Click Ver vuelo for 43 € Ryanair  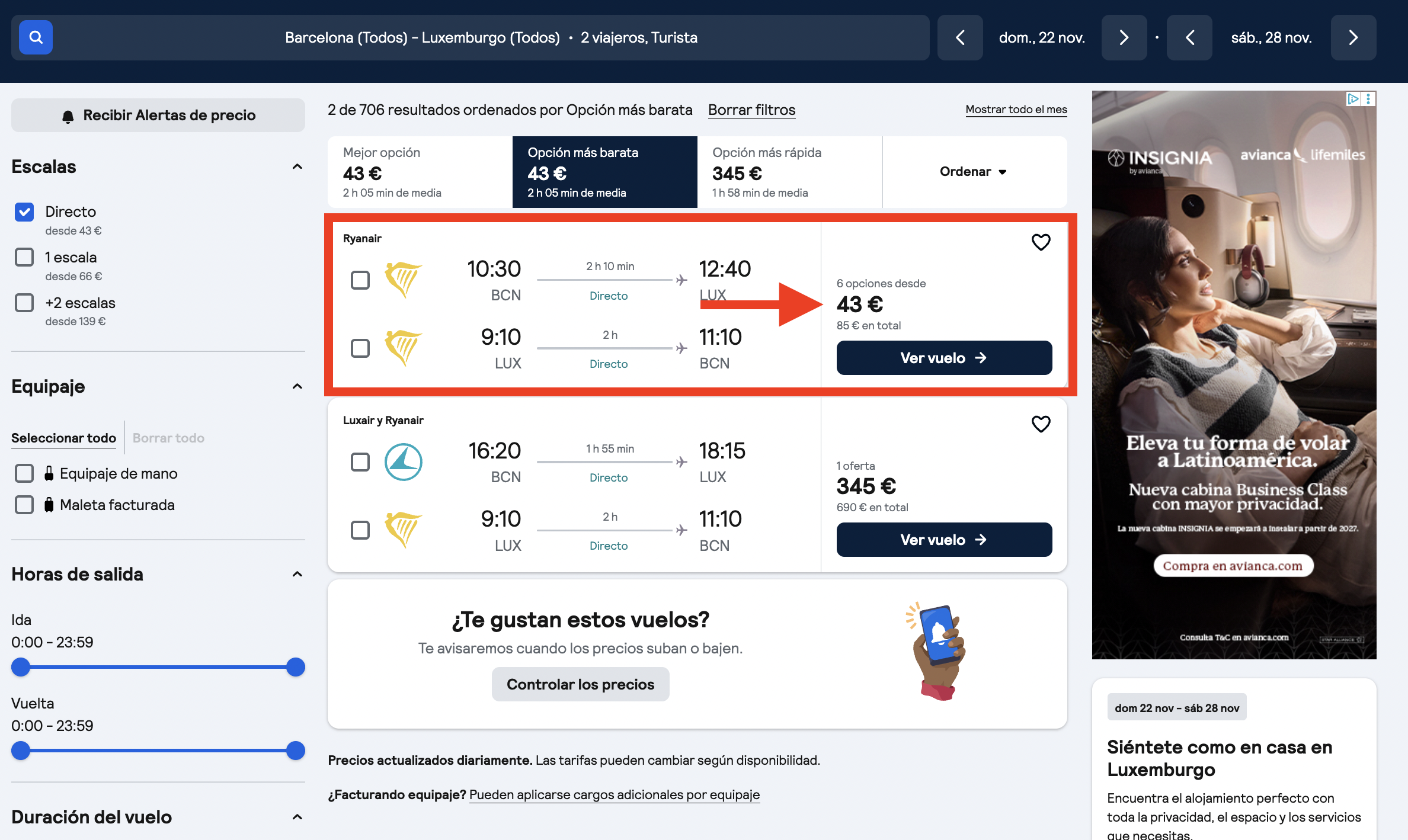944,358
